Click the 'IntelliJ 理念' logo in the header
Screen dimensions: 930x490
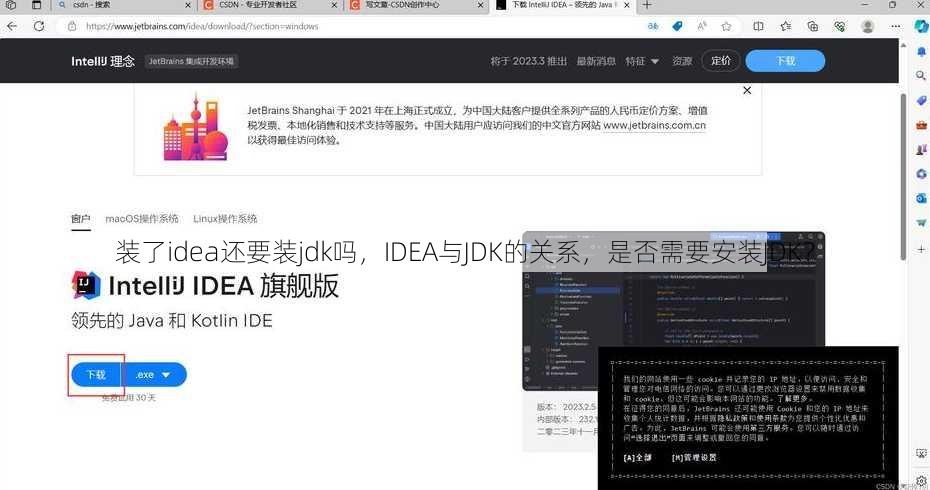pyautogui.click(x=103, y=61)
